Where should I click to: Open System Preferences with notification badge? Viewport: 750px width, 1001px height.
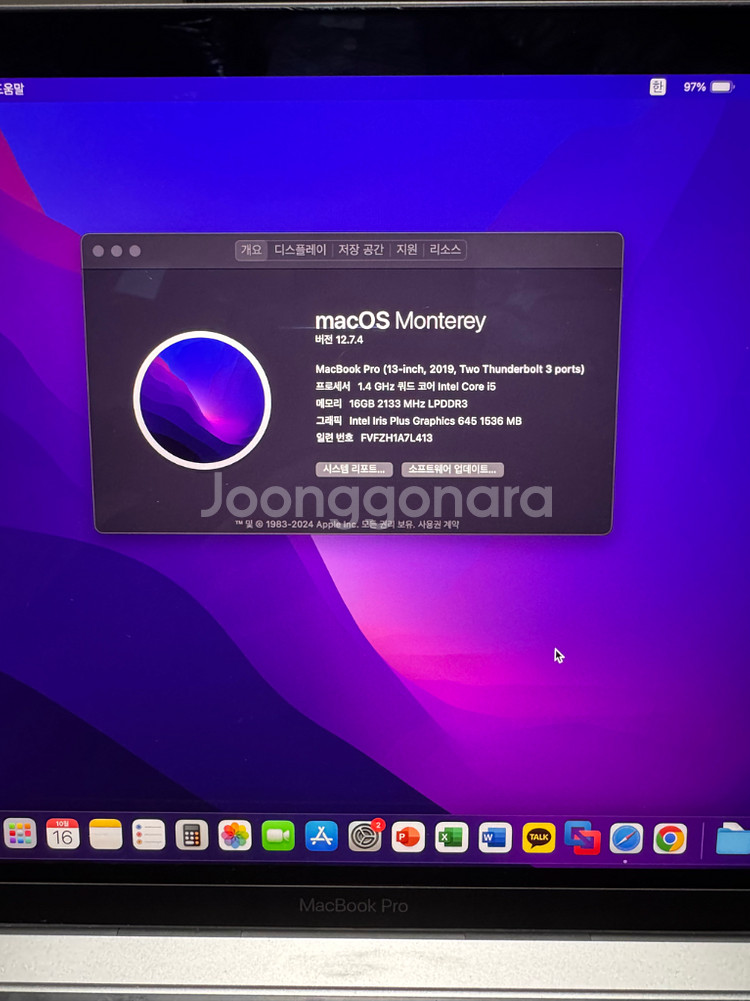(x=365, y=836)
